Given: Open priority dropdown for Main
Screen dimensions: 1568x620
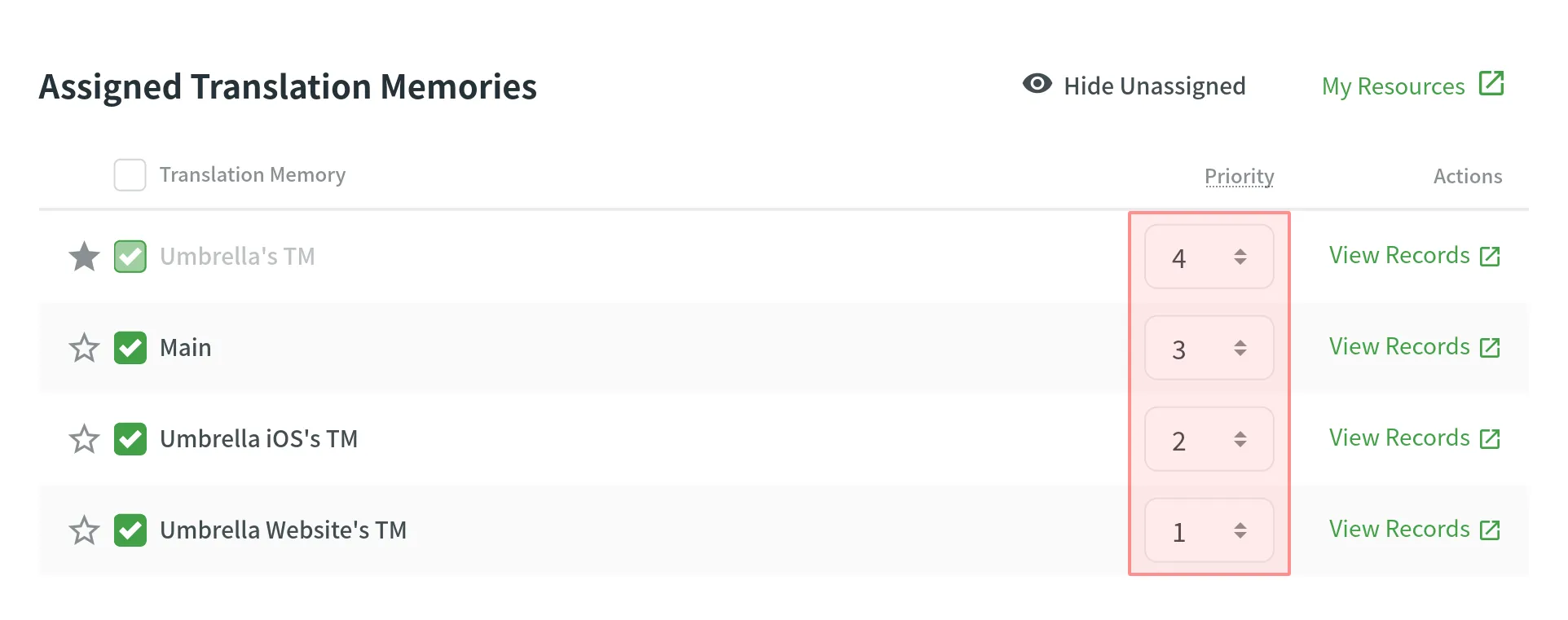Looking at the screenshot, I should 1209,349.
